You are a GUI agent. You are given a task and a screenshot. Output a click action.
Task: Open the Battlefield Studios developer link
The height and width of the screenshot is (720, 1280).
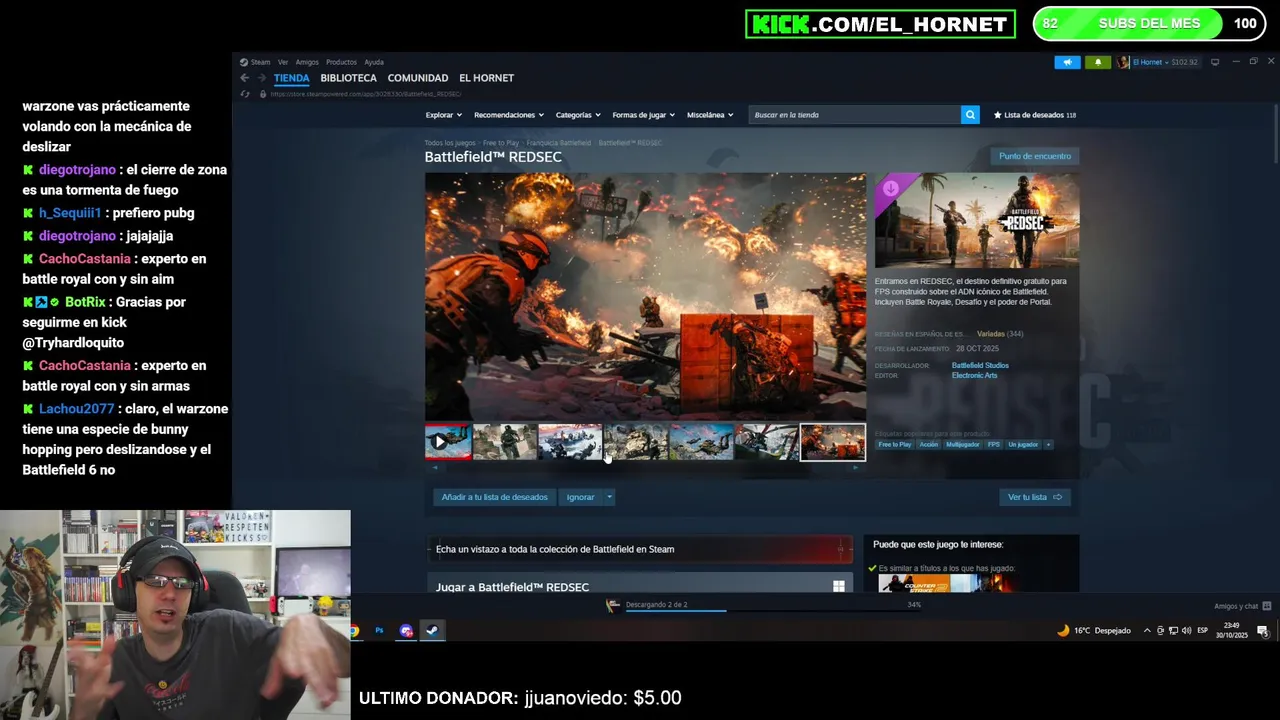click(980, 365)
